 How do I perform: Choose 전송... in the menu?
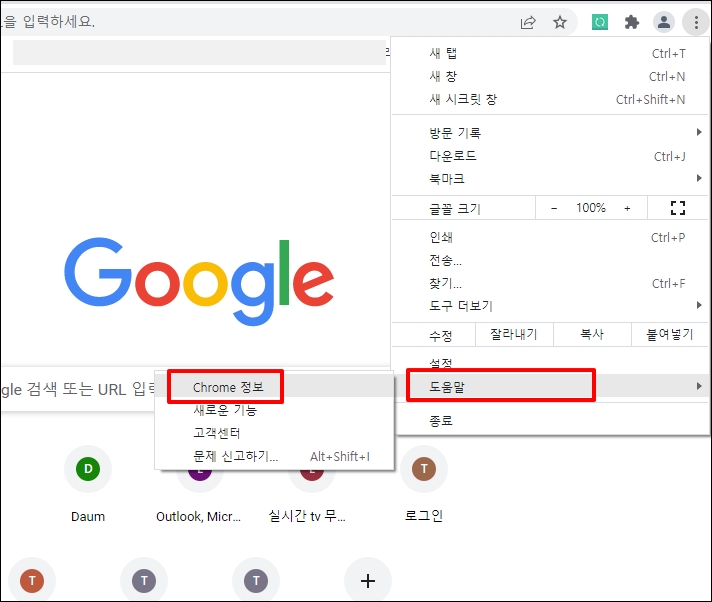(x=550, y=260)
